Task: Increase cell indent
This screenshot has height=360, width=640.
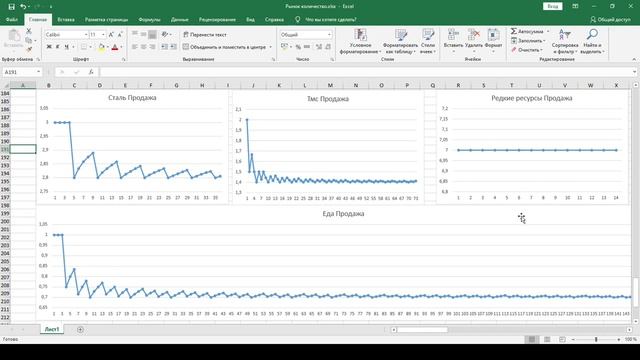Action: click(173, 47)
